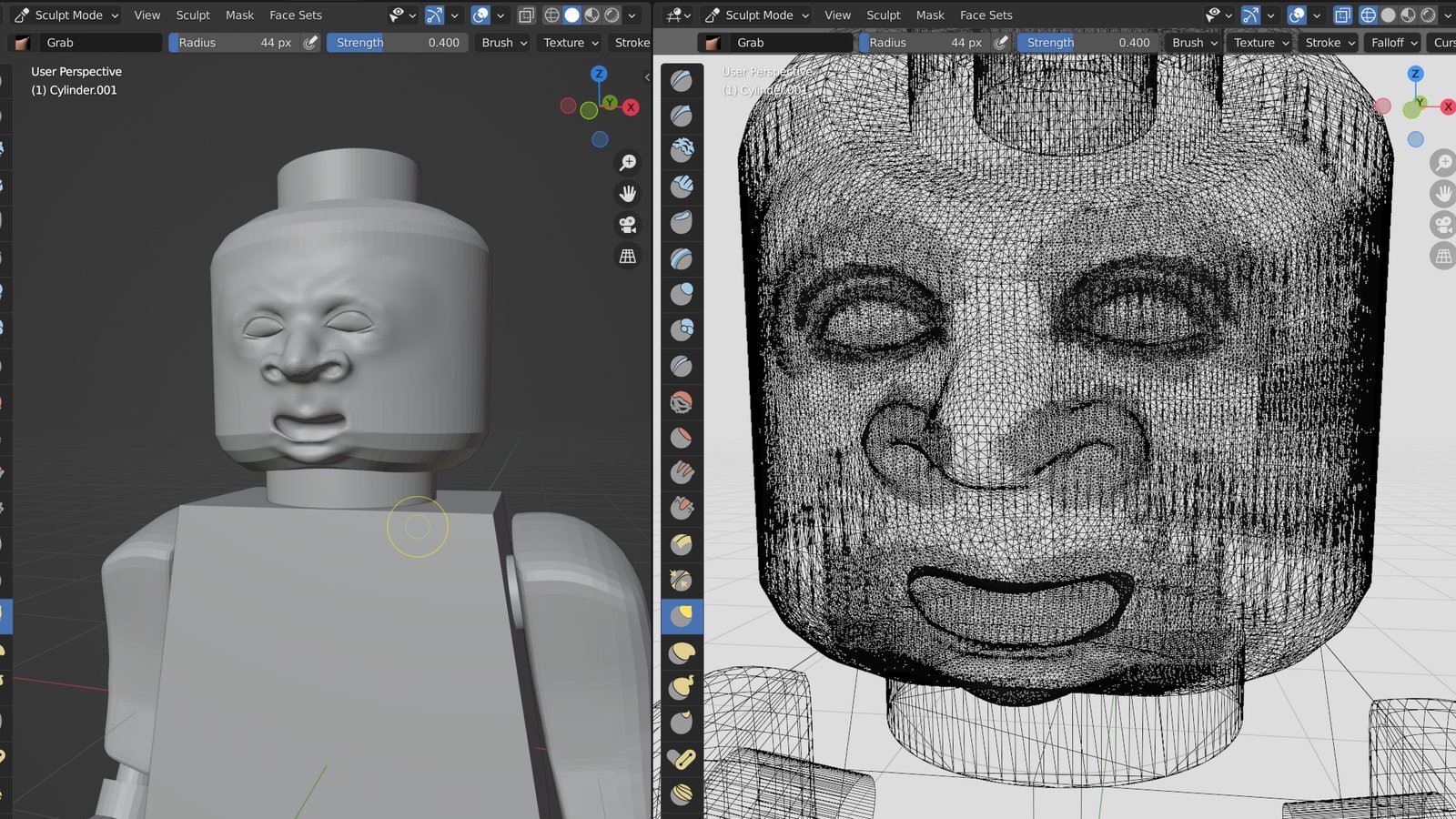Click Strength slider in left viewport

click(397, 43)
